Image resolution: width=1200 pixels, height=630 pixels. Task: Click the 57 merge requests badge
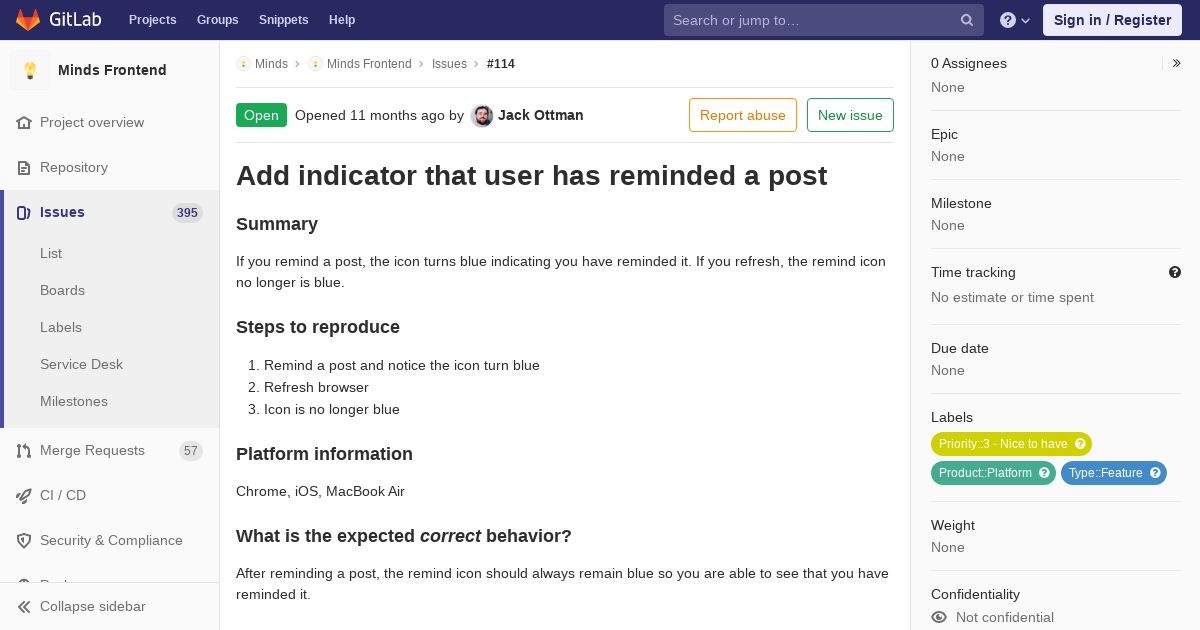click(x=191, y=450)
